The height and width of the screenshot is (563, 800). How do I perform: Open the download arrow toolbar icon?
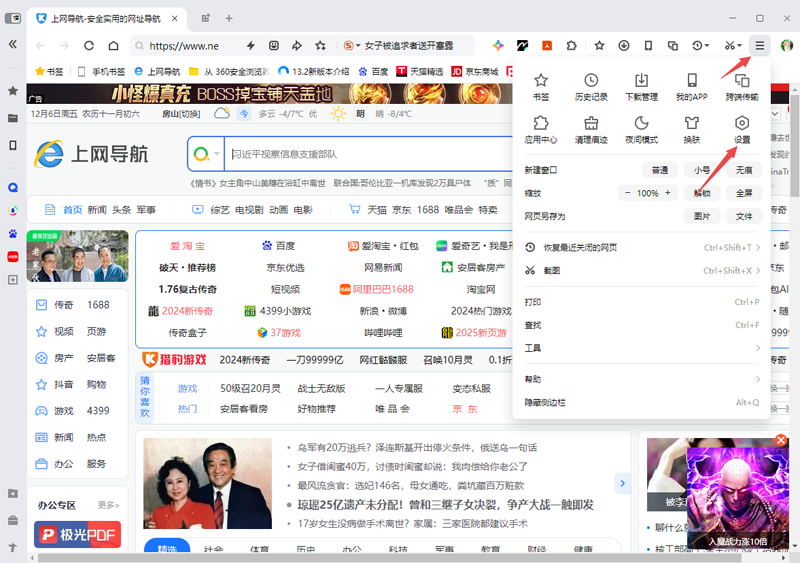[x=623, y=46]
